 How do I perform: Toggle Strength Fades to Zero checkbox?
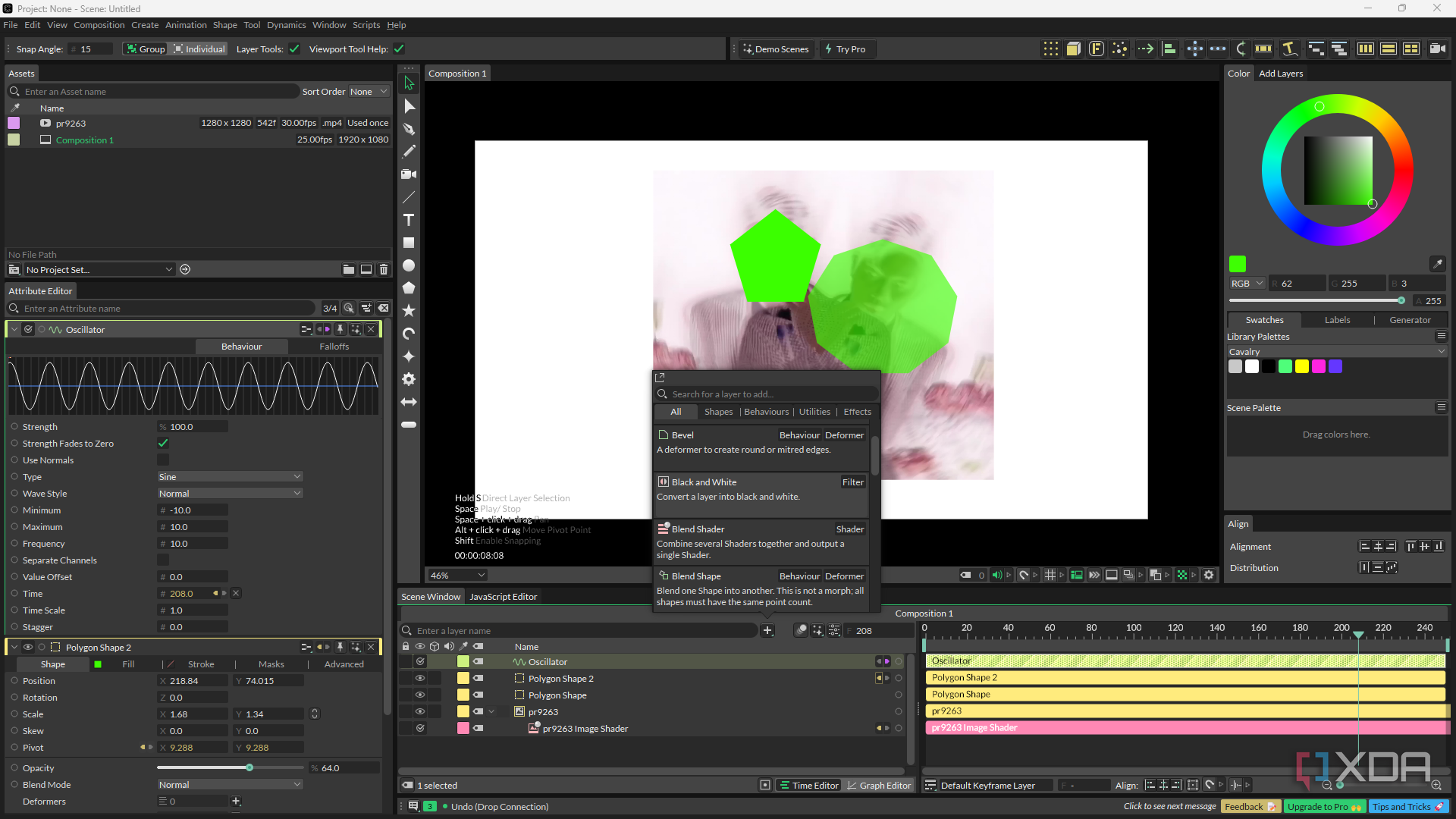[163, 443]
